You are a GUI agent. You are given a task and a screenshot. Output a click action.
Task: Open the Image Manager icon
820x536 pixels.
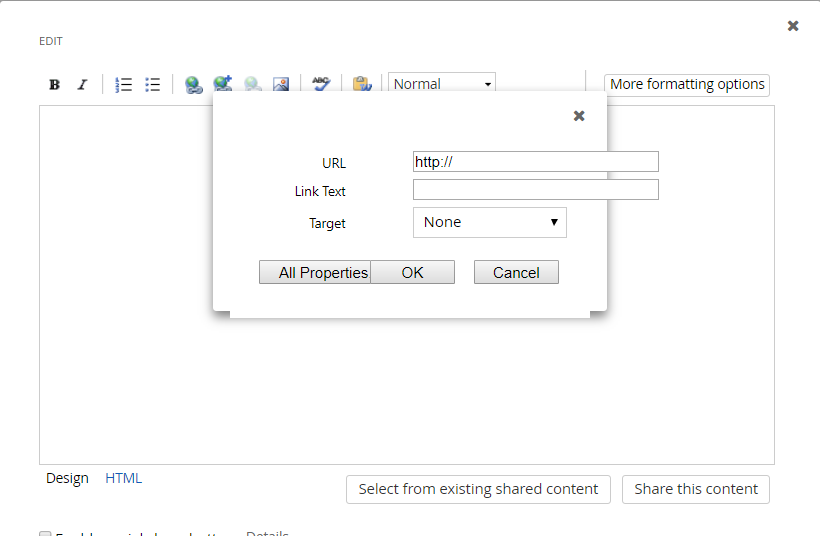(x=281, y=84)
